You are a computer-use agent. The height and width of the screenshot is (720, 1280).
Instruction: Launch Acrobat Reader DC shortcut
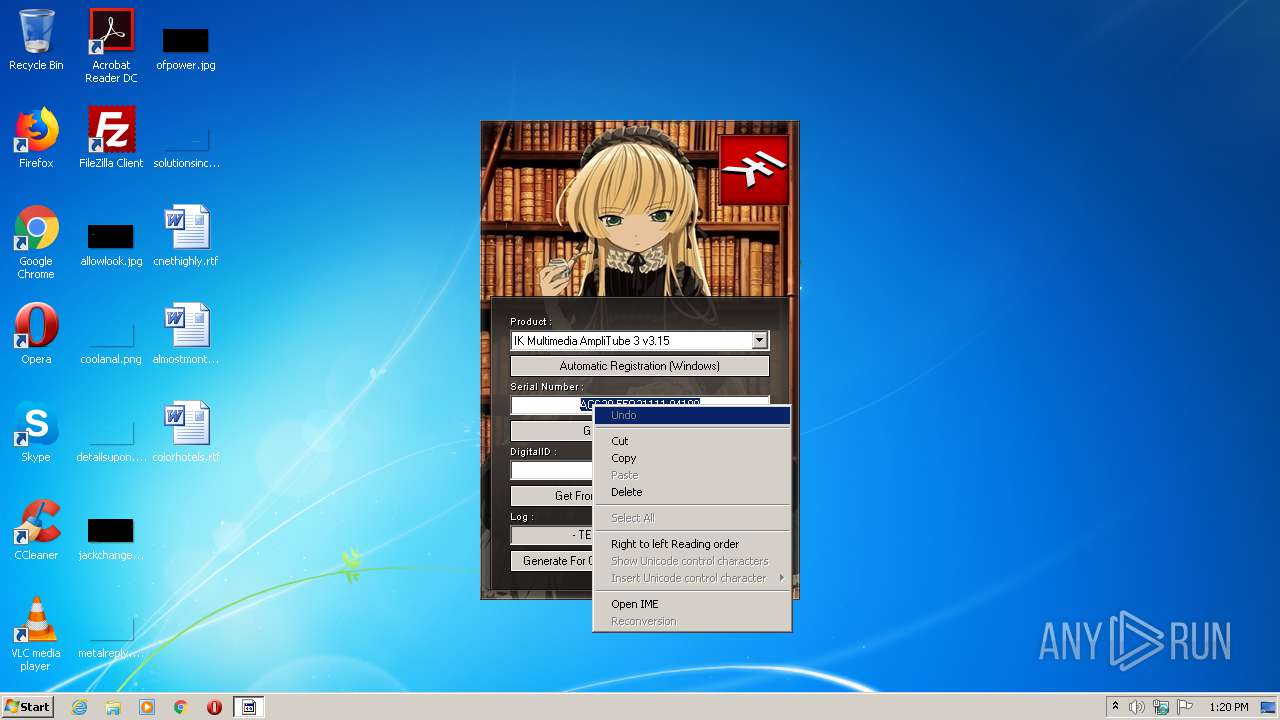[111, 46]
